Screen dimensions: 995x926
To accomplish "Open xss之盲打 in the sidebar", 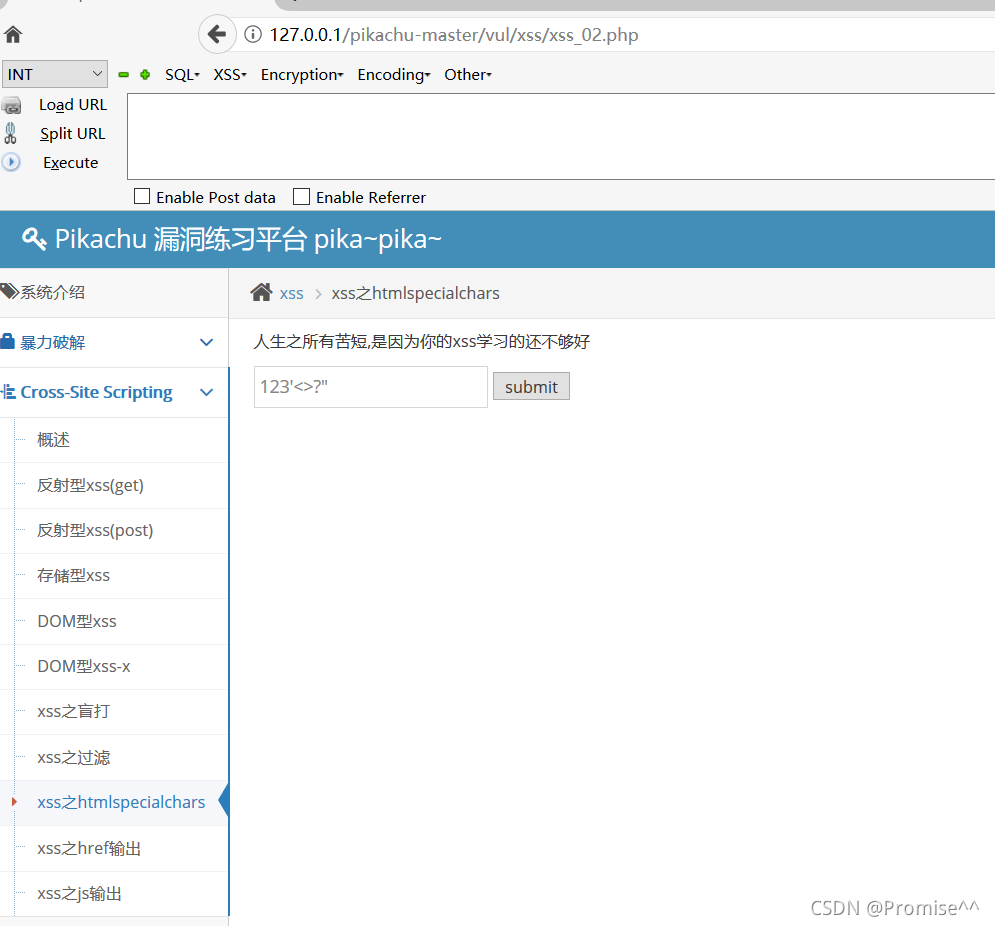I will click(x=74, y=711).
